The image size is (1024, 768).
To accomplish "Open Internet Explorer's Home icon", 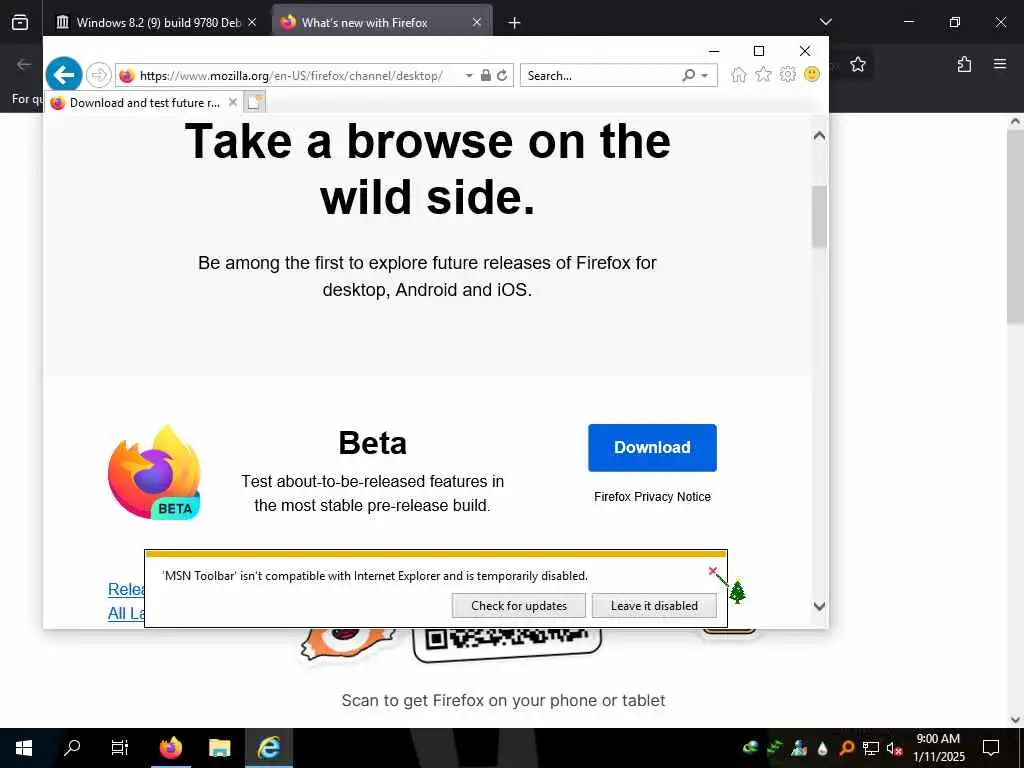I will pos(739,74).
